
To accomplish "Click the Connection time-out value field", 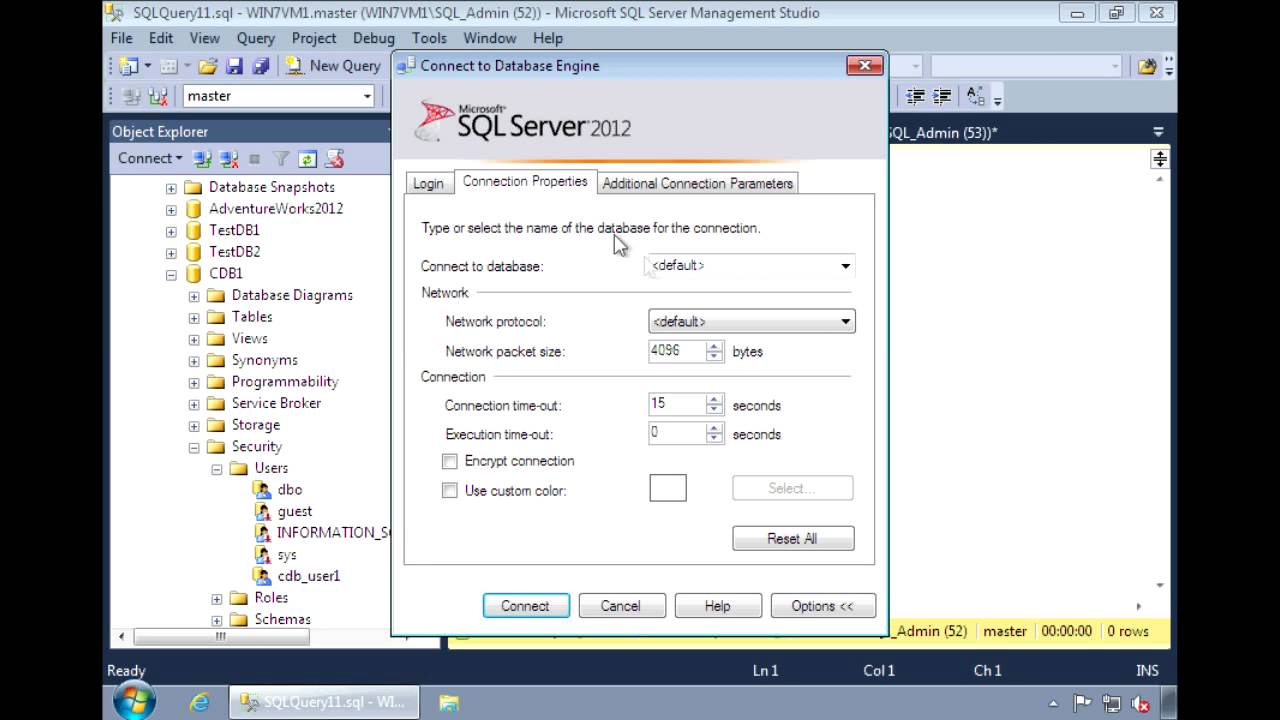I will pos(677,405).
